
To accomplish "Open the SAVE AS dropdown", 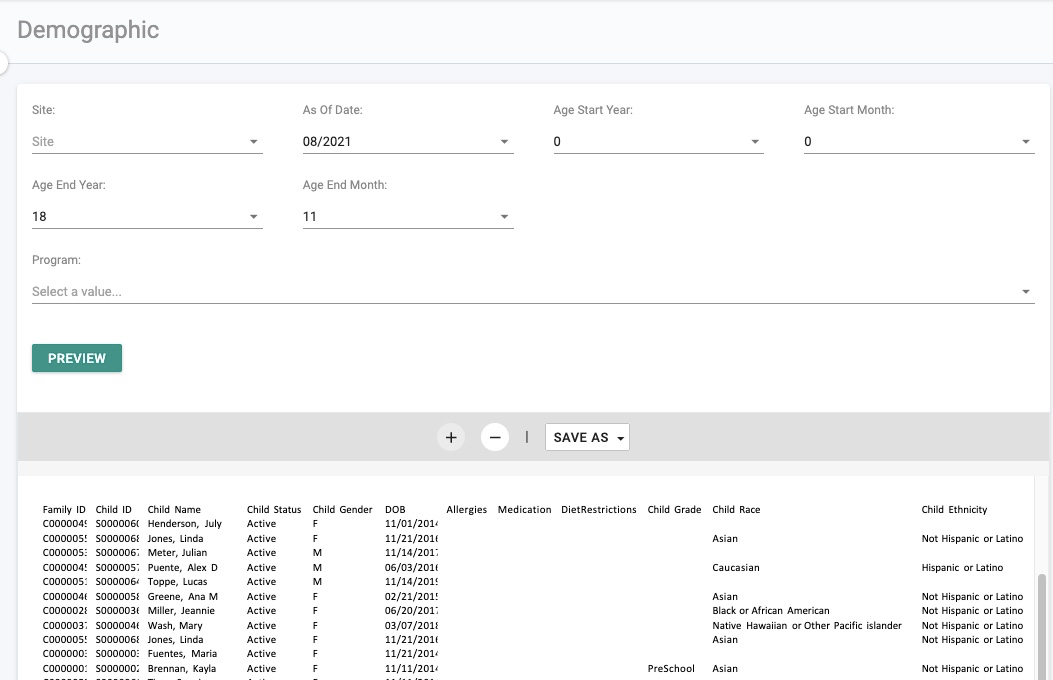I will tap(588, 437).
